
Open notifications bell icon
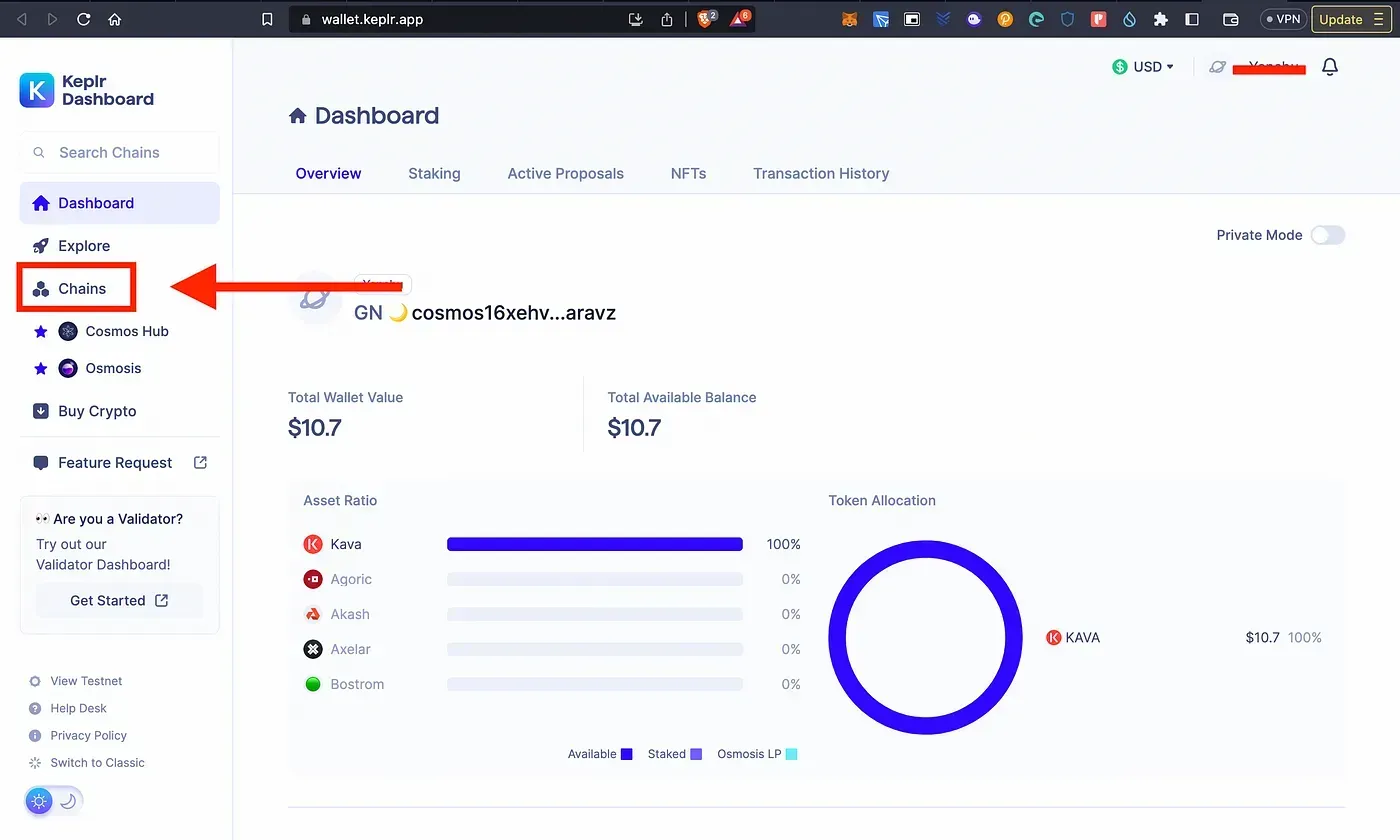click(x=1330, y=67)
